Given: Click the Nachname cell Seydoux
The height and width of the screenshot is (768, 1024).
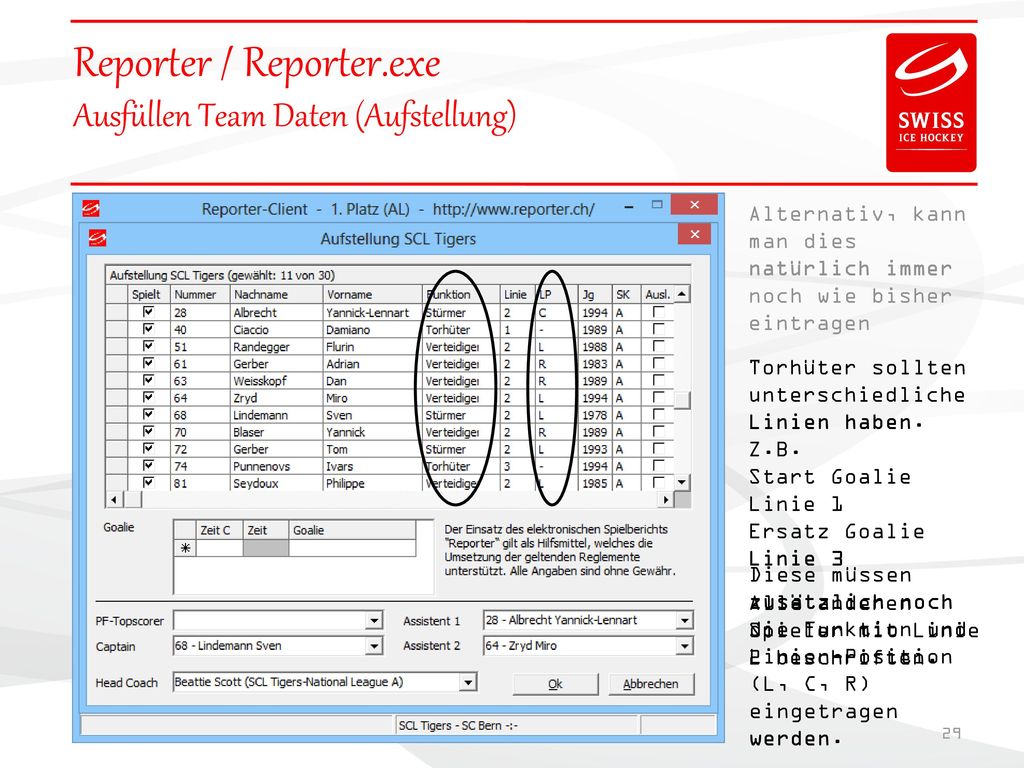Looking at the screenshot, I should click(x=276, y=483).
